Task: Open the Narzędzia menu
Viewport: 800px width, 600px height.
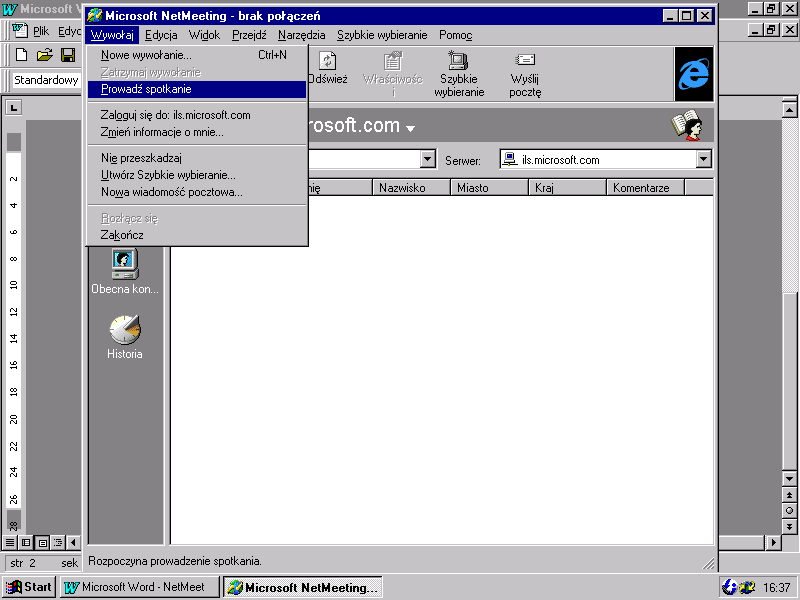Action: click(302, 35)
